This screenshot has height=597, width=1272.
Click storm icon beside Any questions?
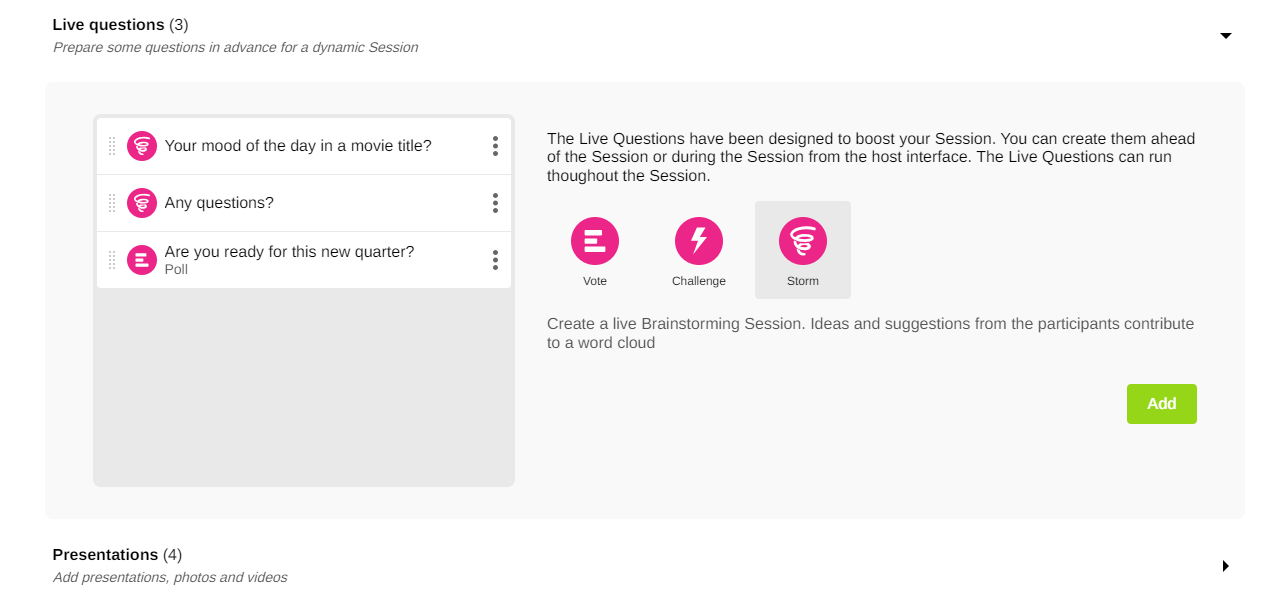point(142,203)
